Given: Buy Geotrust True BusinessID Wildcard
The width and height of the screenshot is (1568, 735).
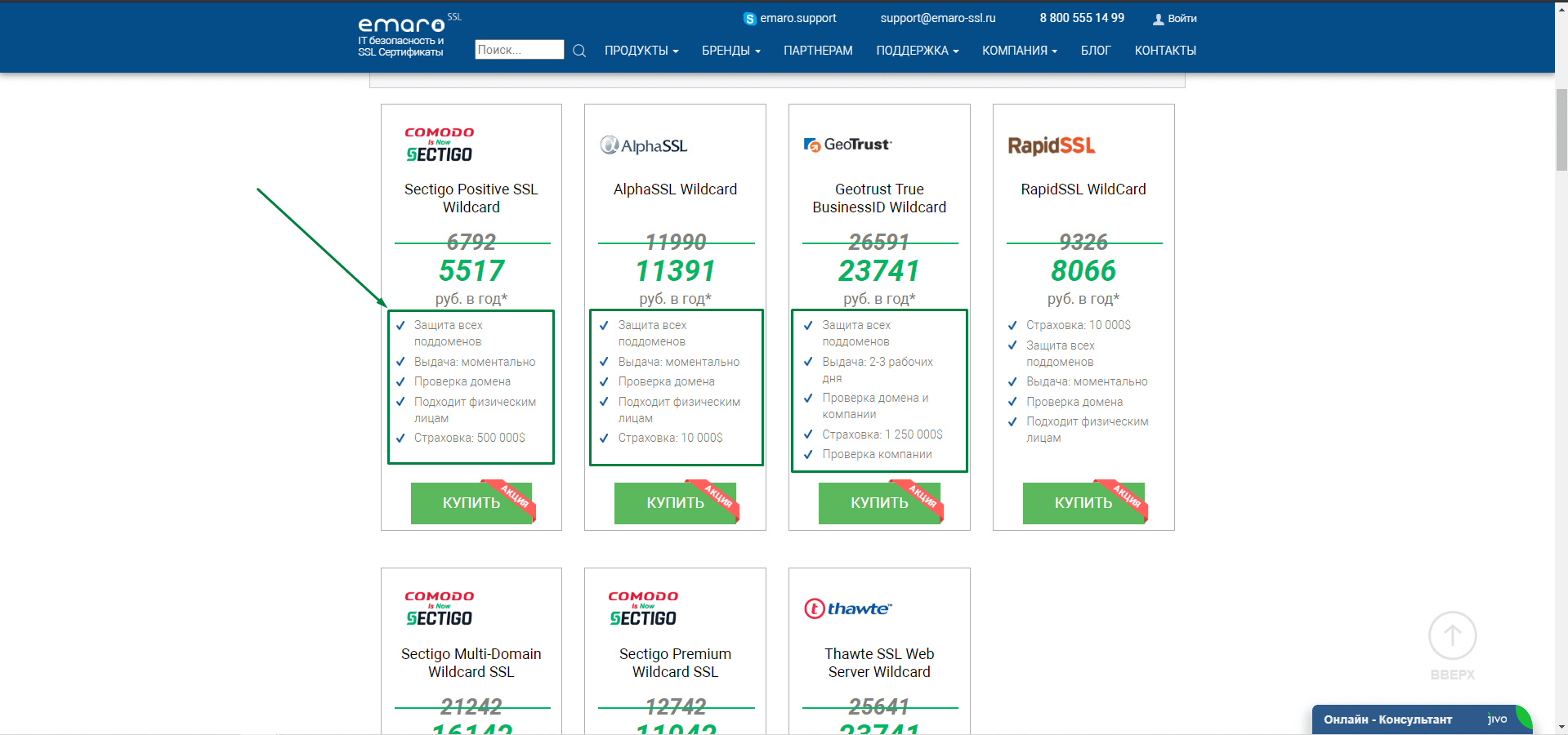Looking at the screenshot, I should click(x=880, y=503).
